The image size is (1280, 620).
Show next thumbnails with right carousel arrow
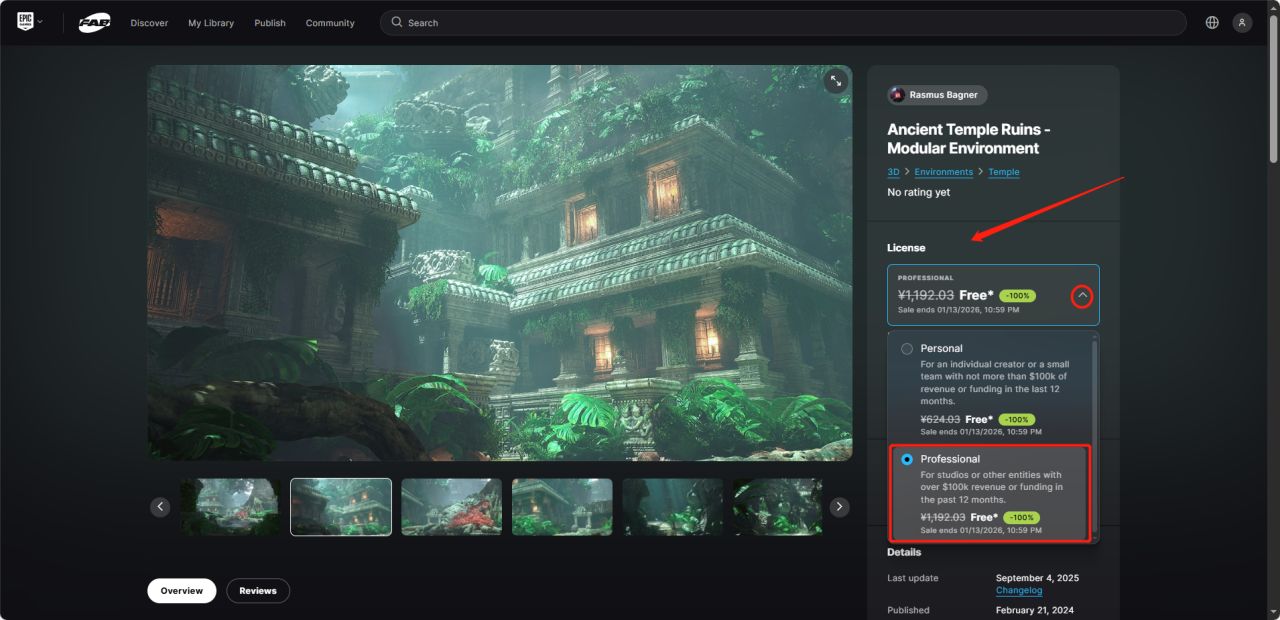[839, 507]
